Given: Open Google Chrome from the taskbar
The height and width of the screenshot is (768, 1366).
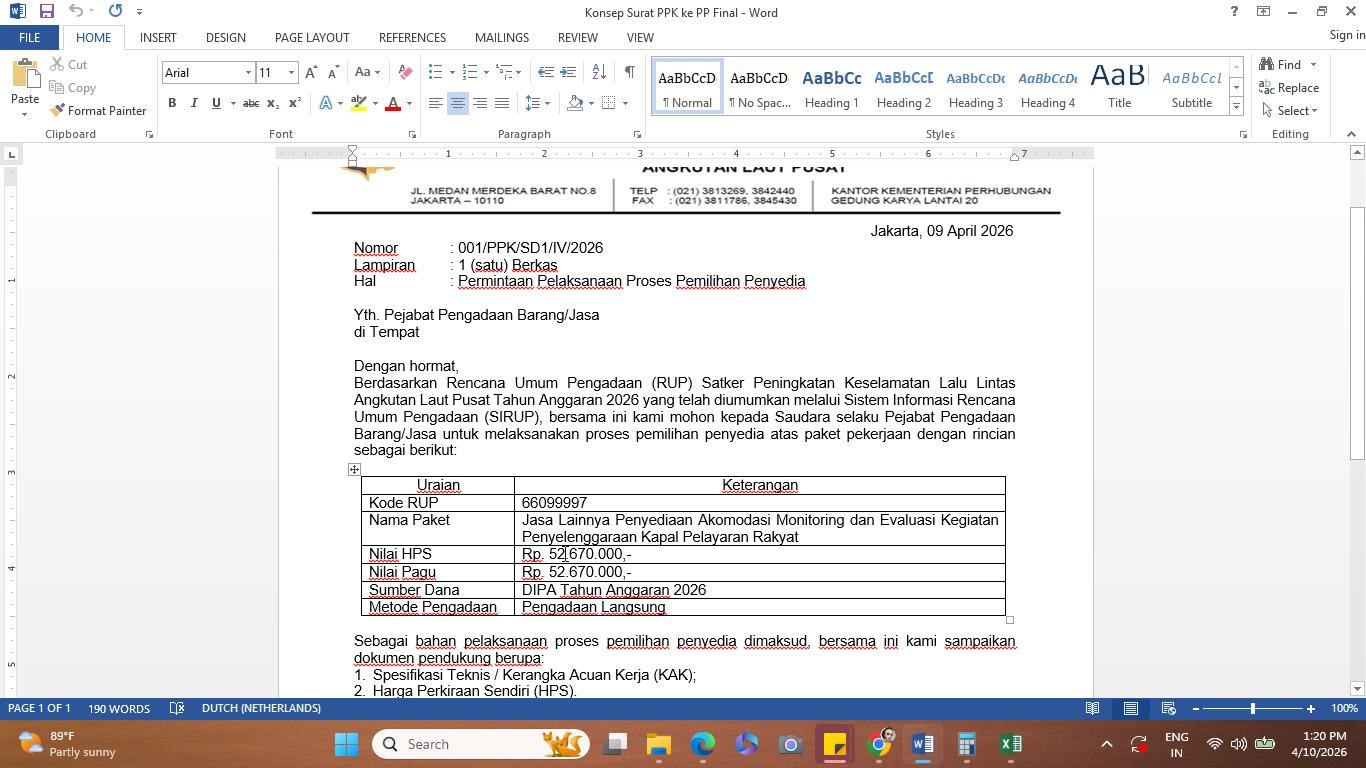Looking at the screenshot, I should pos(879,744).
